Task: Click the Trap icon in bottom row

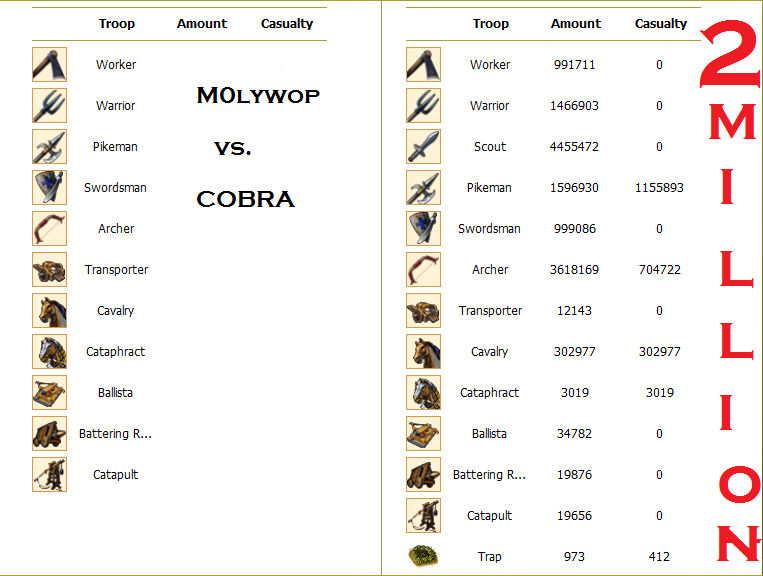Action: coord(423,556)
